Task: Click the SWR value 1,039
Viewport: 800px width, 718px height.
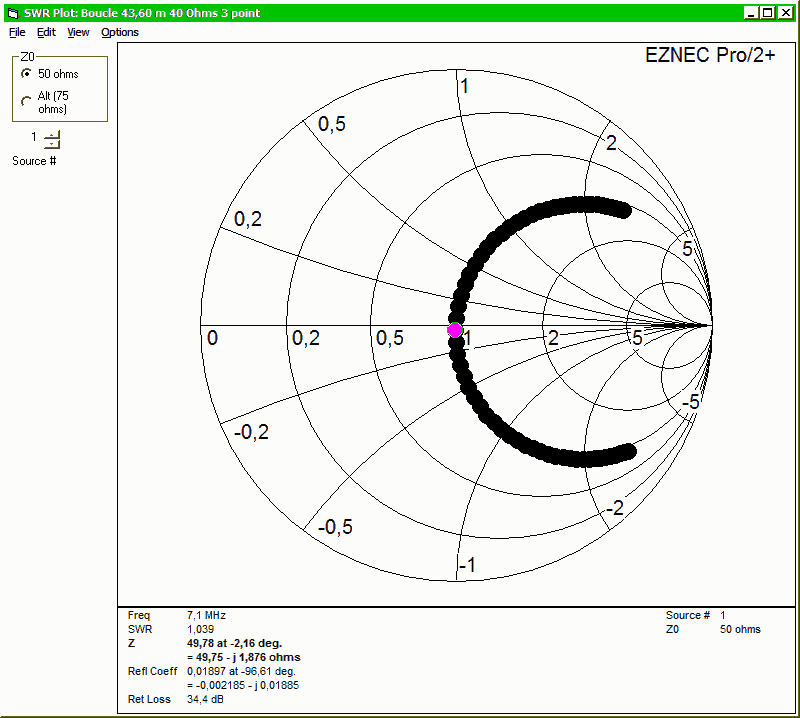Action: tap(201, 629)
